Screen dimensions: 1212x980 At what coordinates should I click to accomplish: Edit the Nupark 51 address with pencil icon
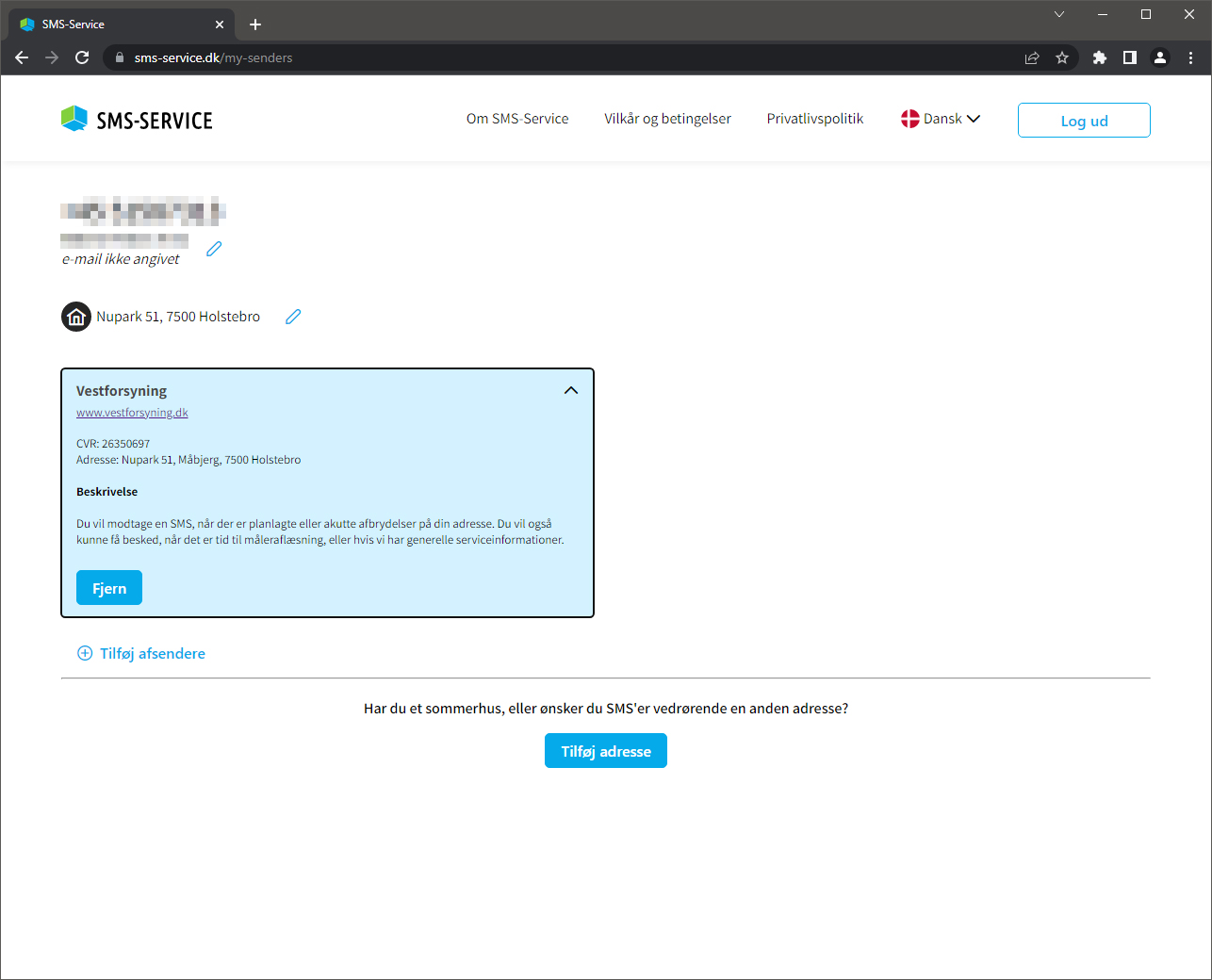click(293, 317)
